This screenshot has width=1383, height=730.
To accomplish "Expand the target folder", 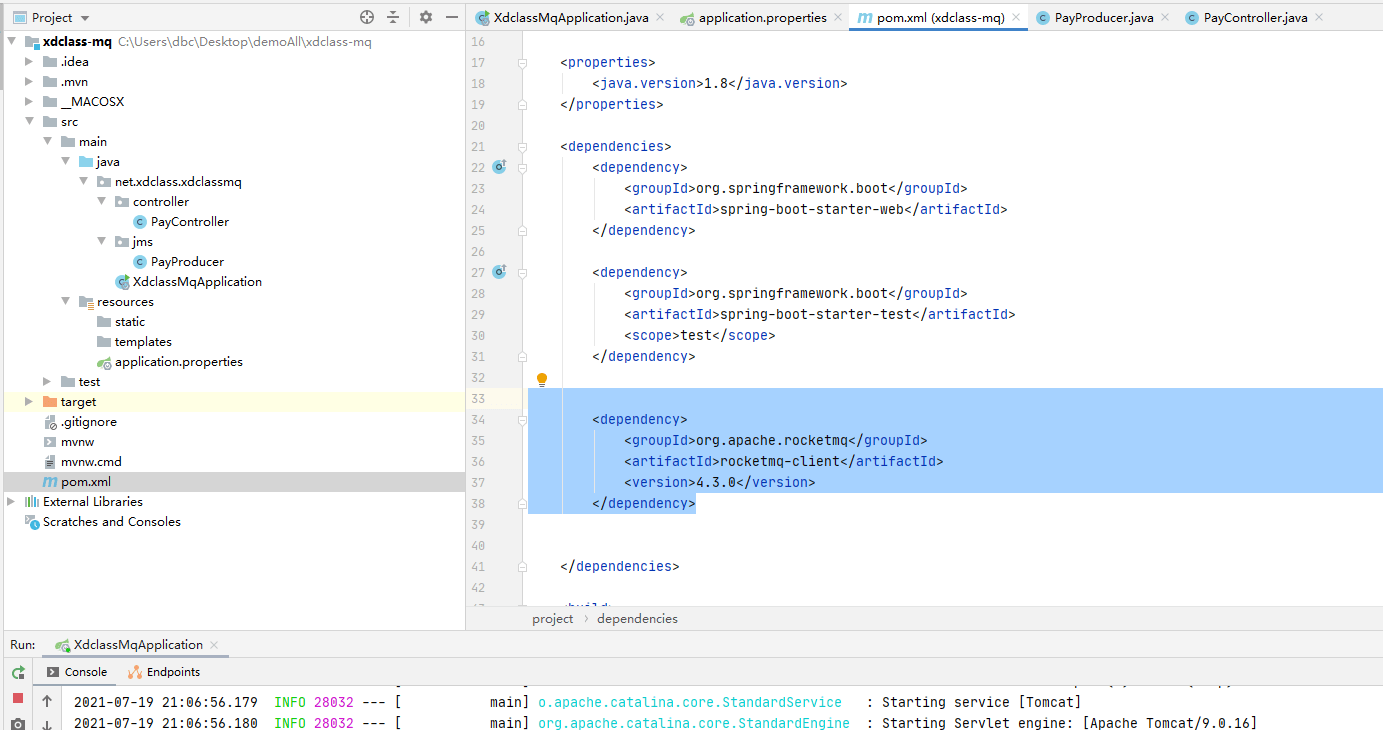I will tap(30, 402).
